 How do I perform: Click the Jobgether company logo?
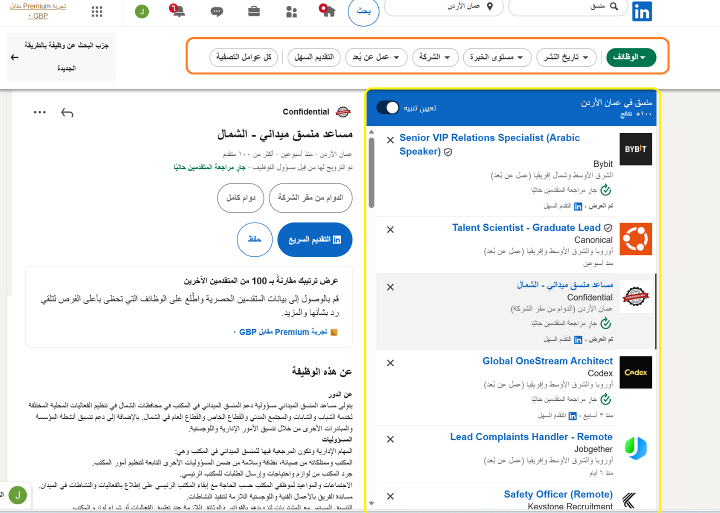[636, 448]
